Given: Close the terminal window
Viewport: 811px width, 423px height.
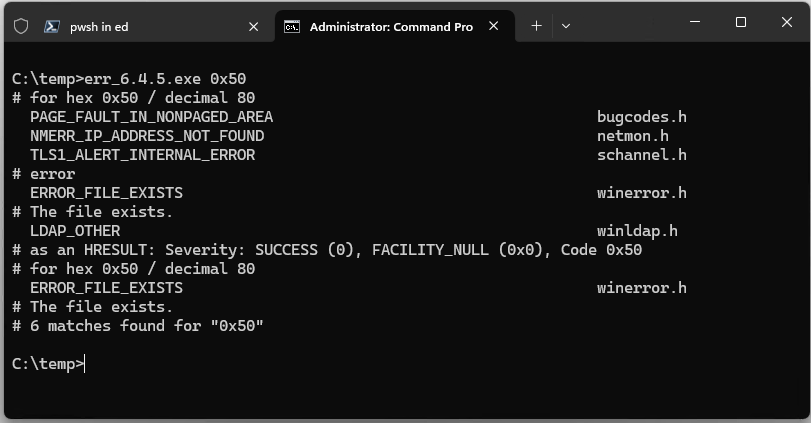Looking at the screenshot, I should click(x=787, y=22).
